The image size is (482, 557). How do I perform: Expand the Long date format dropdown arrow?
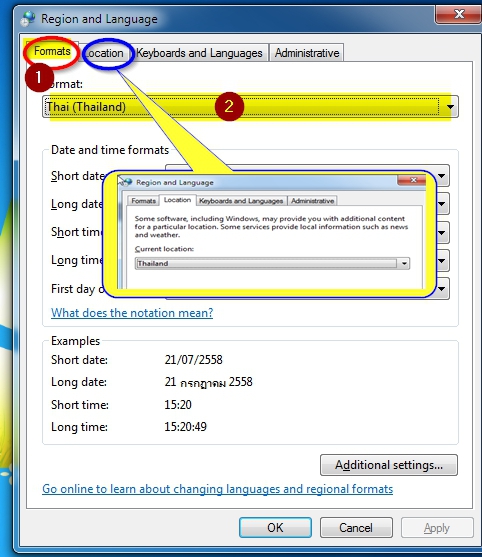[x=442, y=204]
